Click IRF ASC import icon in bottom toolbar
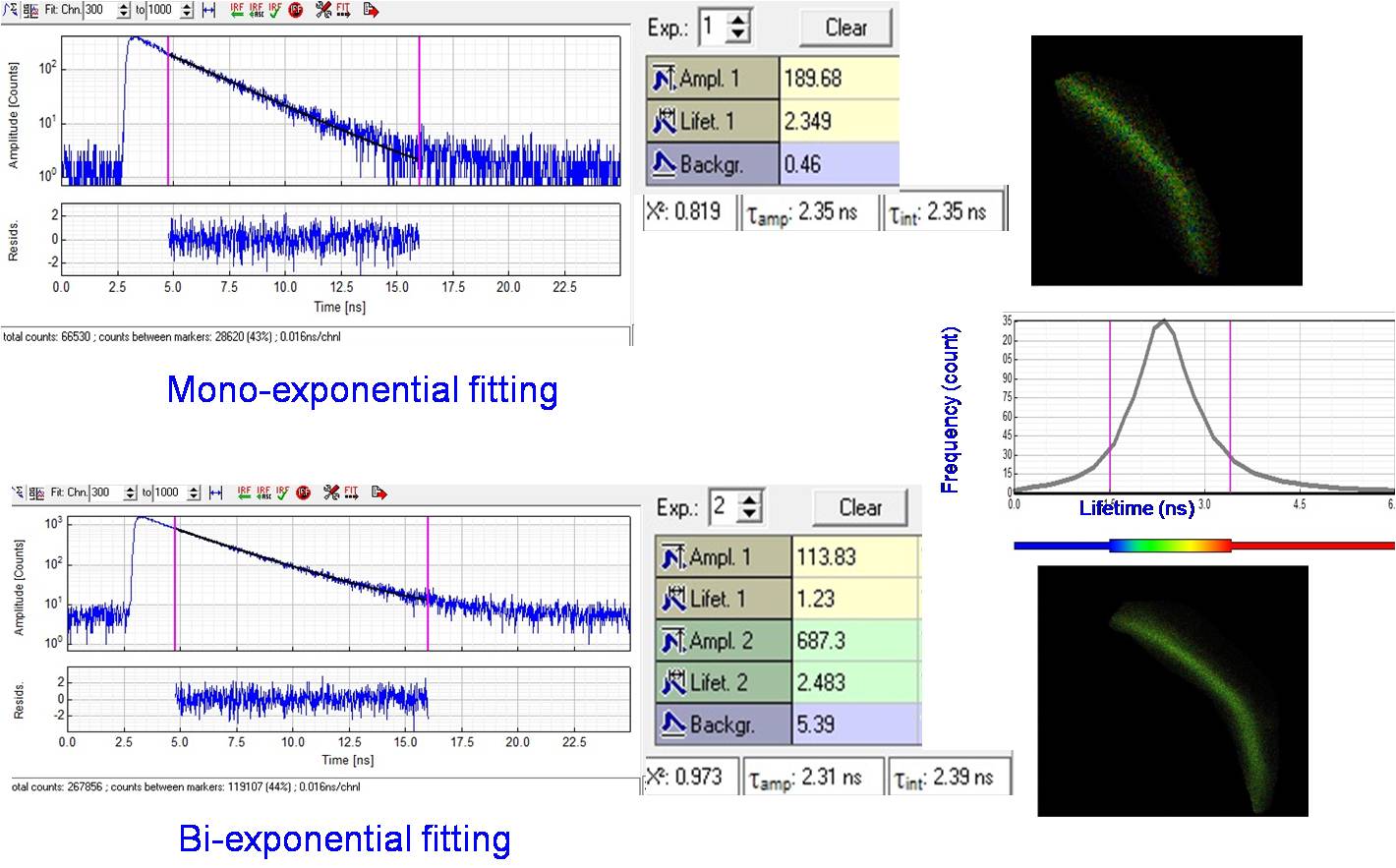This screenshot has height=868, width=1396. coord(263,492)
